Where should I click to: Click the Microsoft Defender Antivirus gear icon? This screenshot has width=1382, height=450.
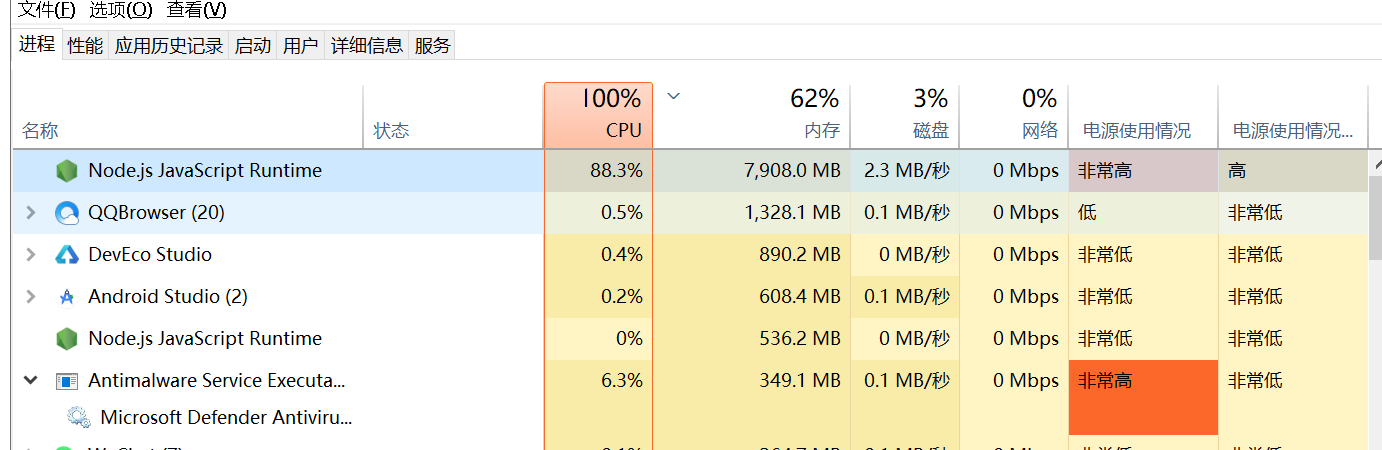point(79,417)
